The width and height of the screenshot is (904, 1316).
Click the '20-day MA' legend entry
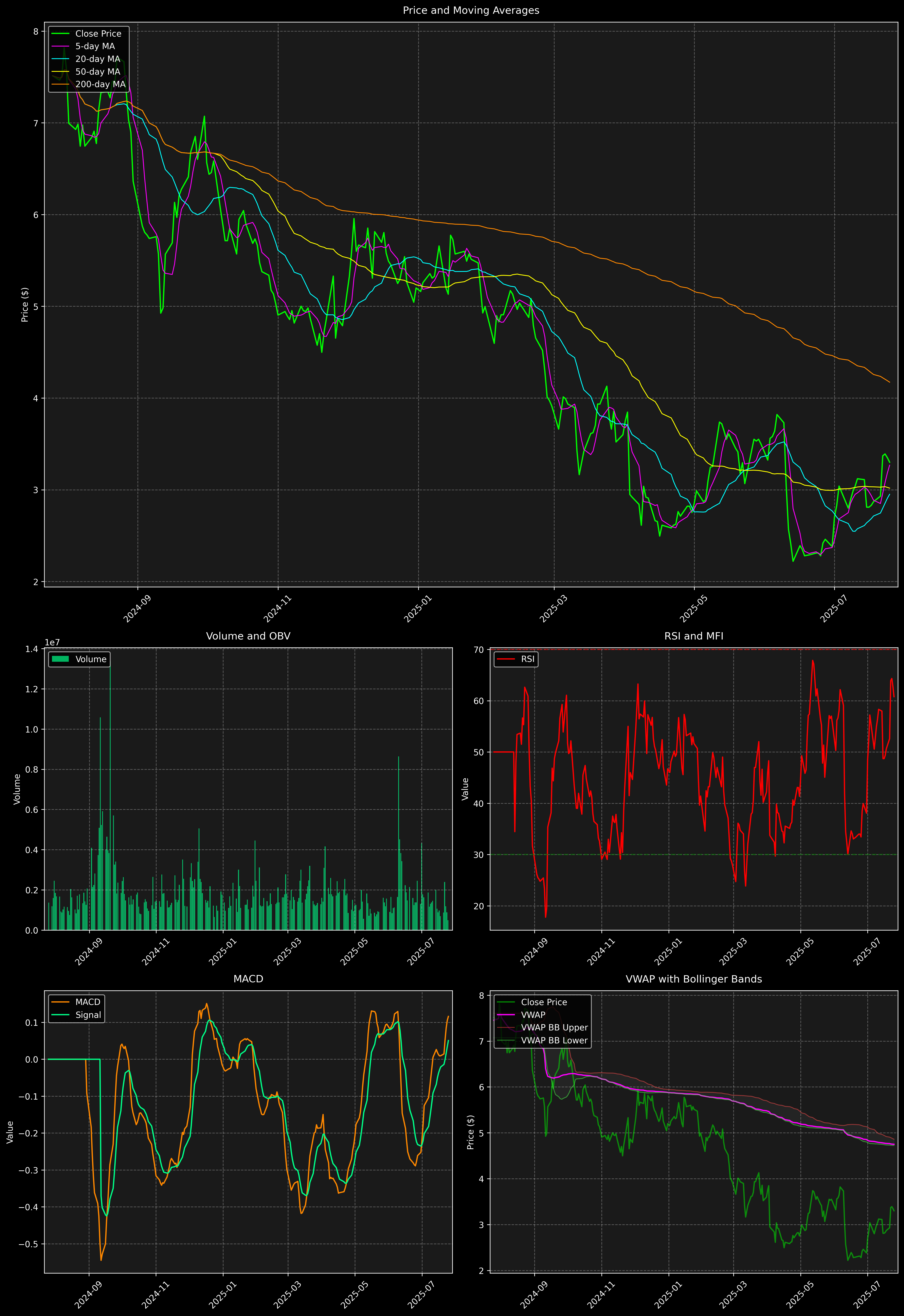(97, 59)
